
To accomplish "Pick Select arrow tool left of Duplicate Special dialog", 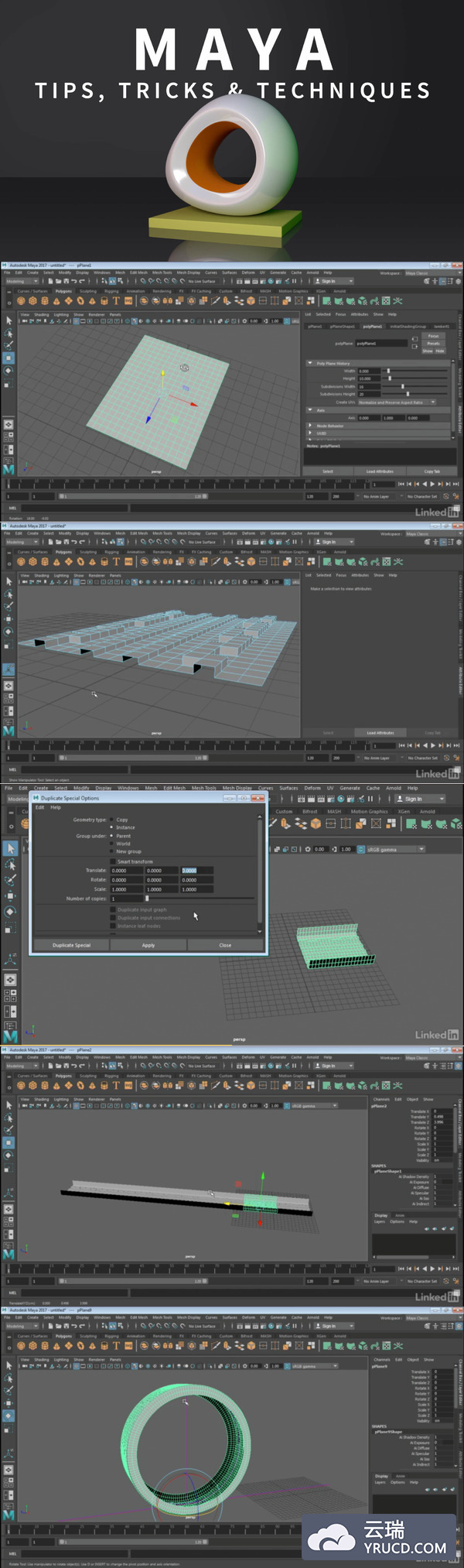I will (x=10, y=848).
